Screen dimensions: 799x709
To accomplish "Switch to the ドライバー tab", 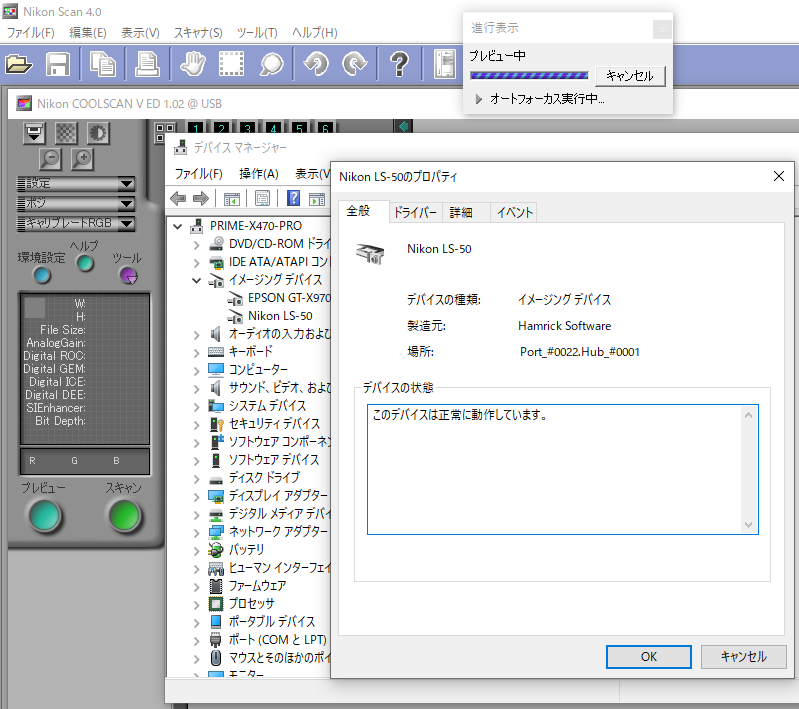I will 415,212.
